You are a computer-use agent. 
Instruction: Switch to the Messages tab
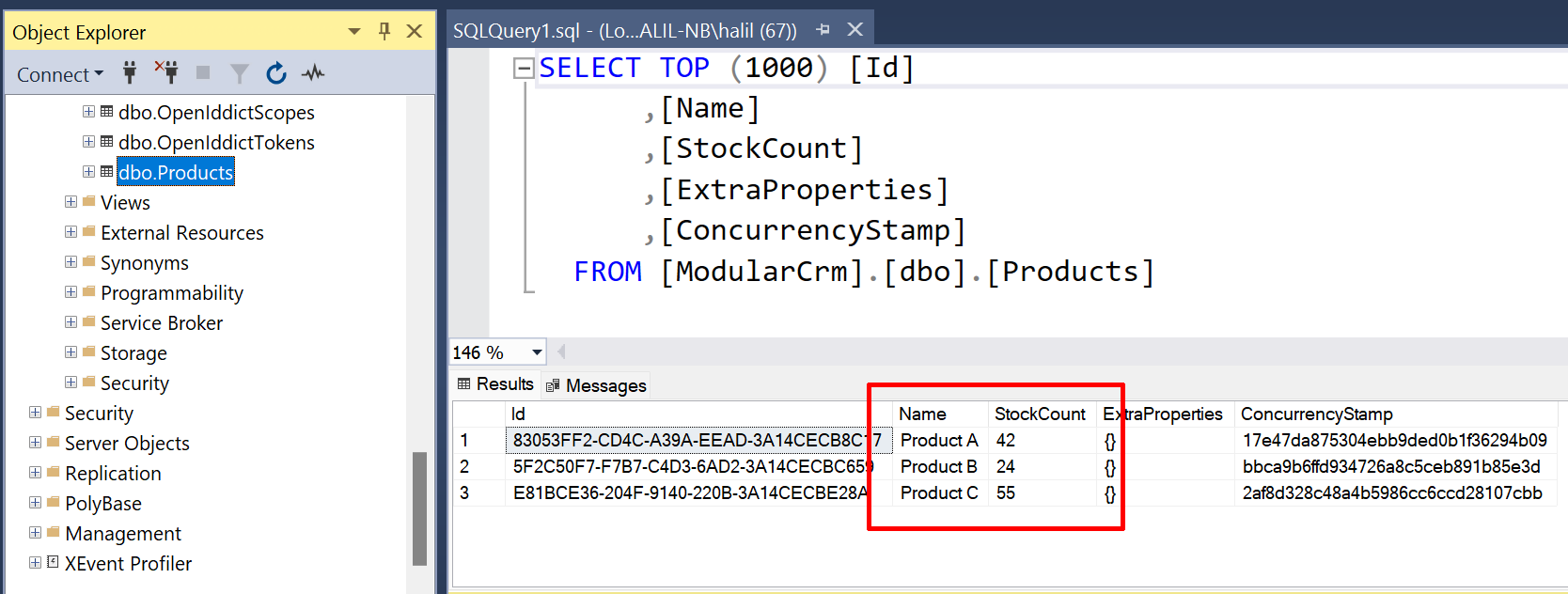[596, 385]
